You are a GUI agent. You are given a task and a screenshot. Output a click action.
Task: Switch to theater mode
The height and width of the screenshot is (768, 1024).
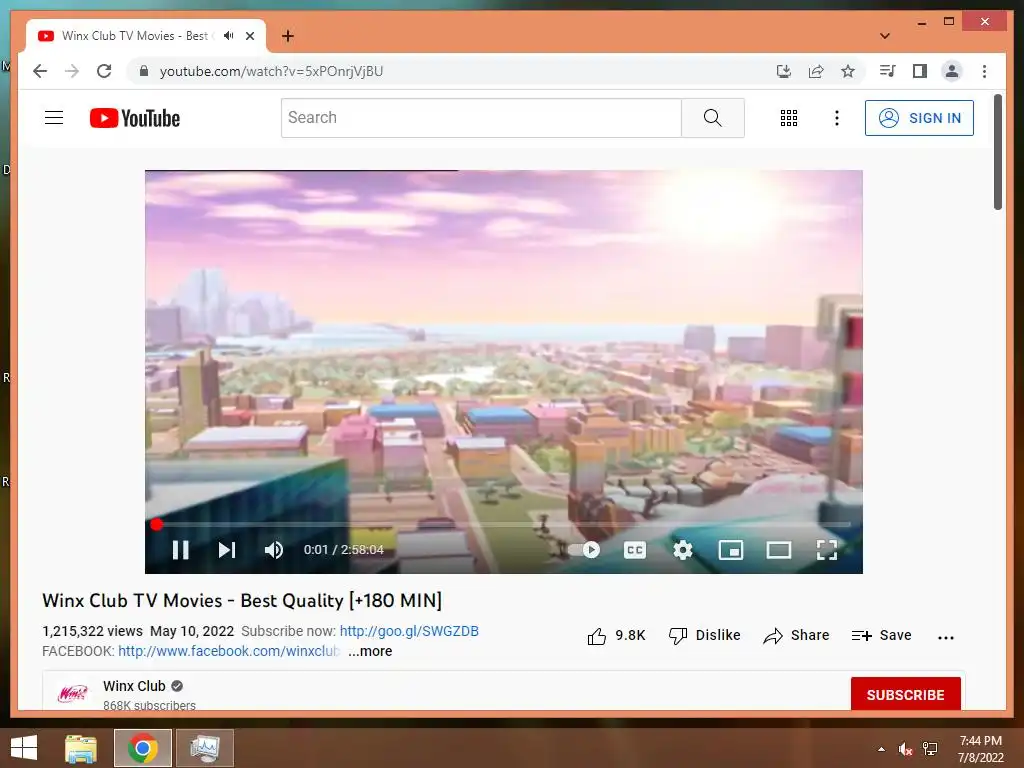click(778, 550)
